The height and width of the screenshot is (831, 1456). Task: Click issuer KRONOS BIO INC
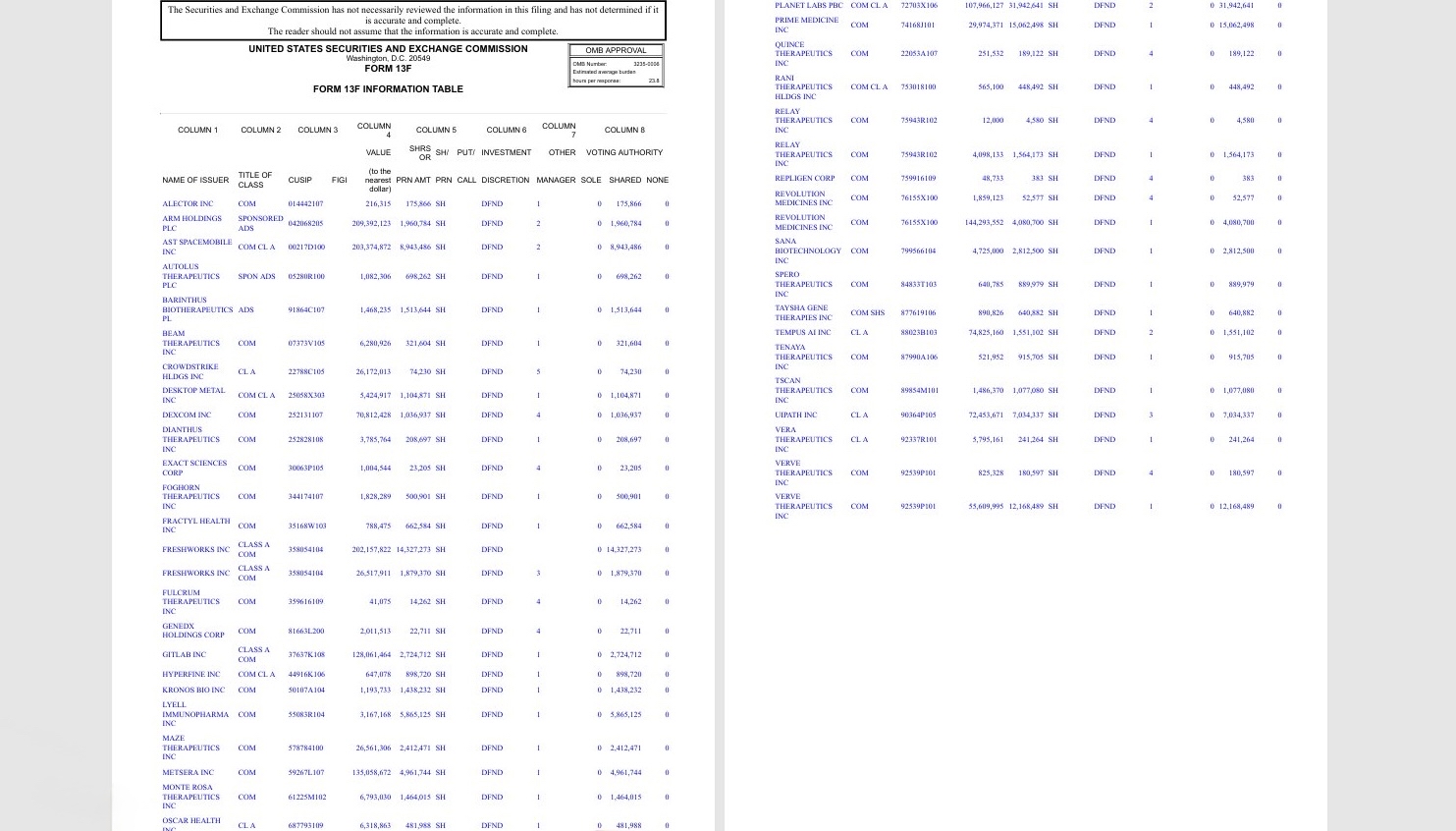coord(193,691)
